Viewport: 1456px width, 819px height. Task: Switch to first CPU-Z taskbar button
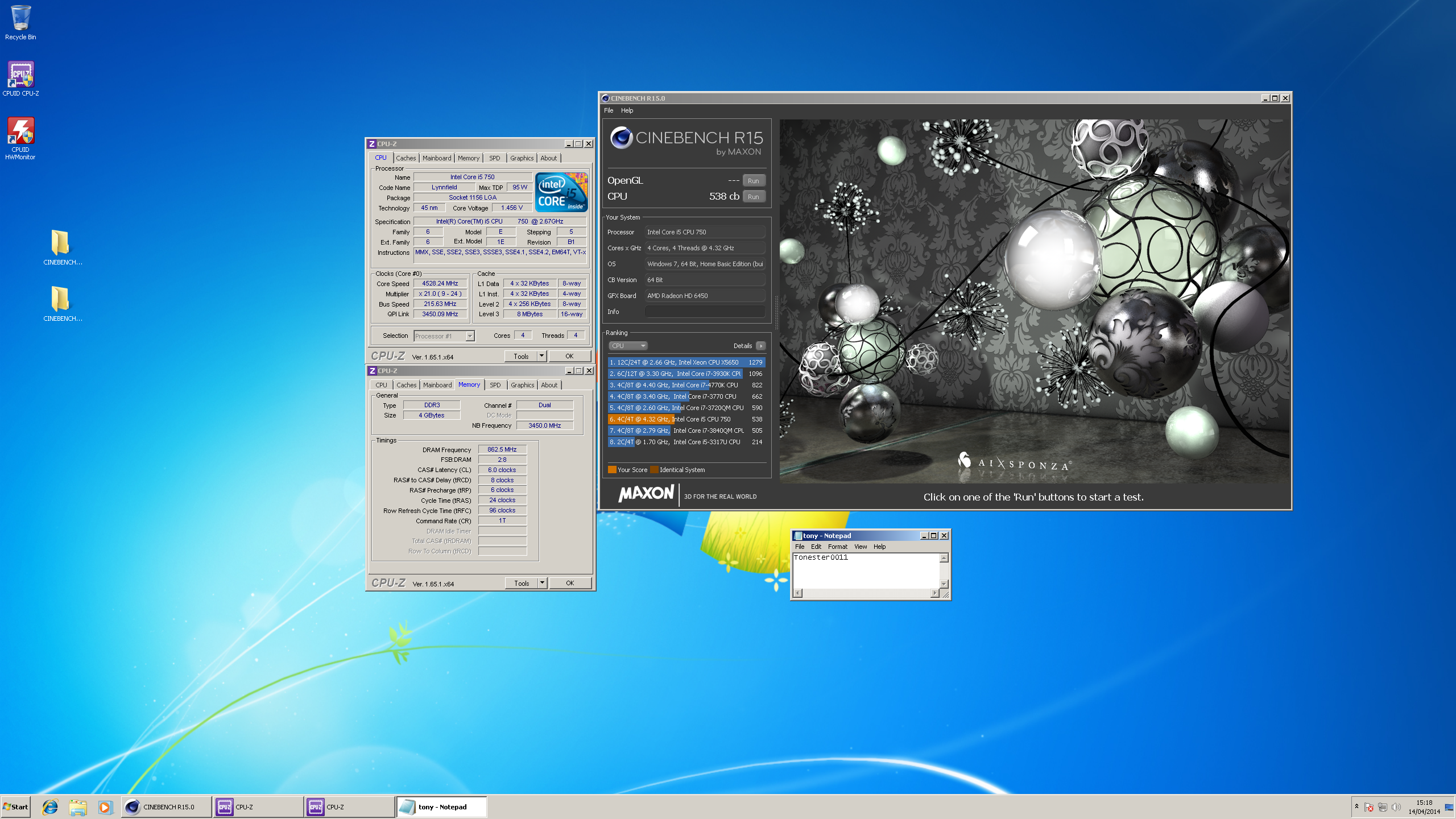pos(258,806)
